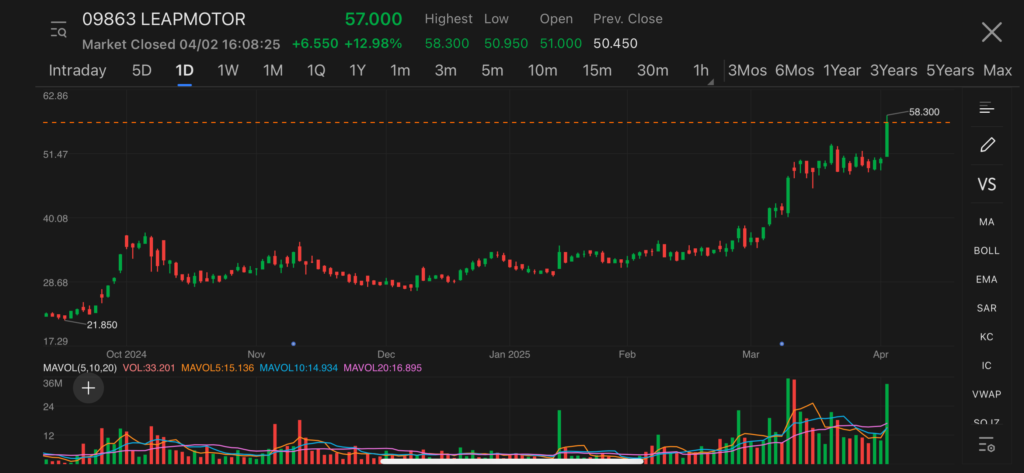
Task: Add indicator with the plus button
Action: (88, 389)
